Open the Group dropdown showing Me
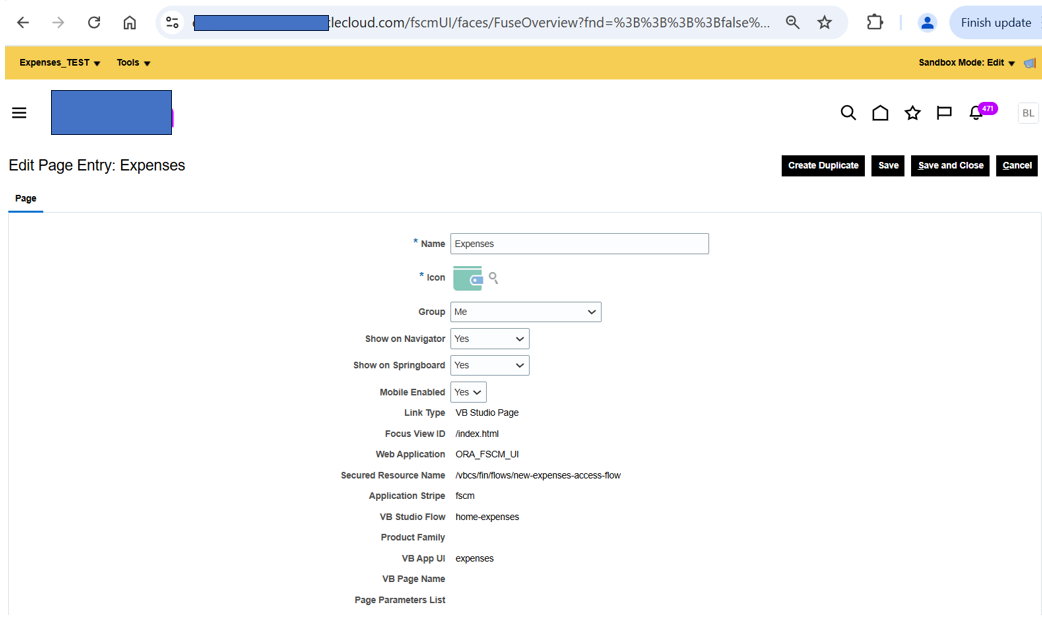1042x622 pixels. tap(526, 312)
